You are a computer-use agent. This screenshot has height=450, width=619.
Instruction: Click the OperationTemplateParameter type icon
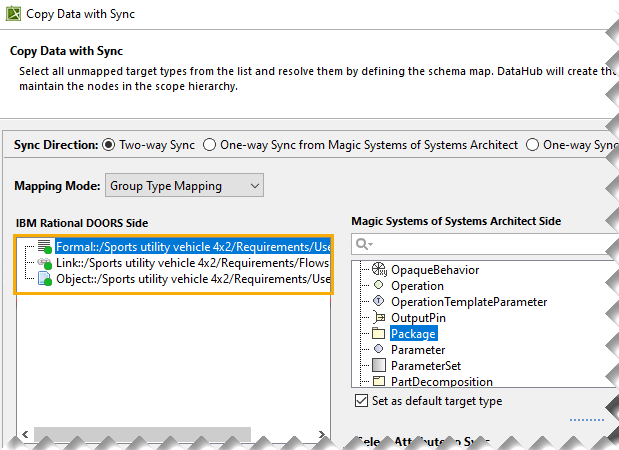coord(379,301)
